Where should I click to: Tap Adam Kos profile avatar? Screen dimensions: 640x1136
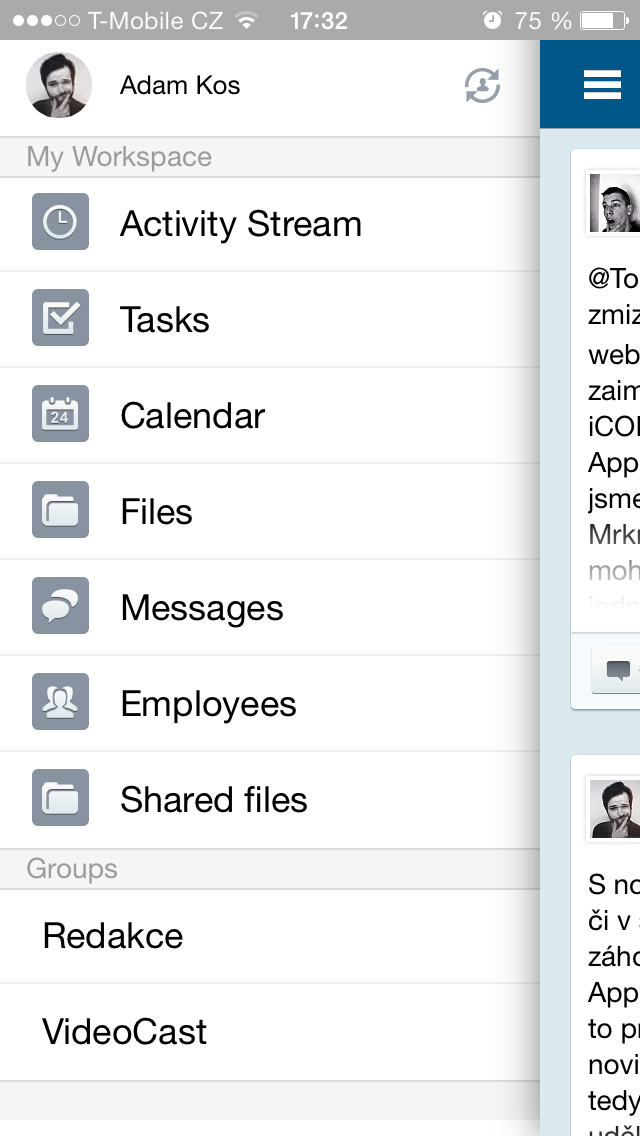59,85
